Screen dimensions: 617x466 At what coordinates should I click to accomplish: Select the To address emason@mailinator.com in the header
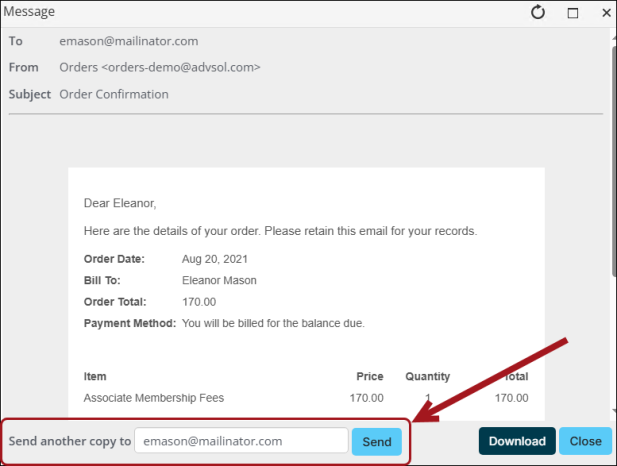coord(129,41)
